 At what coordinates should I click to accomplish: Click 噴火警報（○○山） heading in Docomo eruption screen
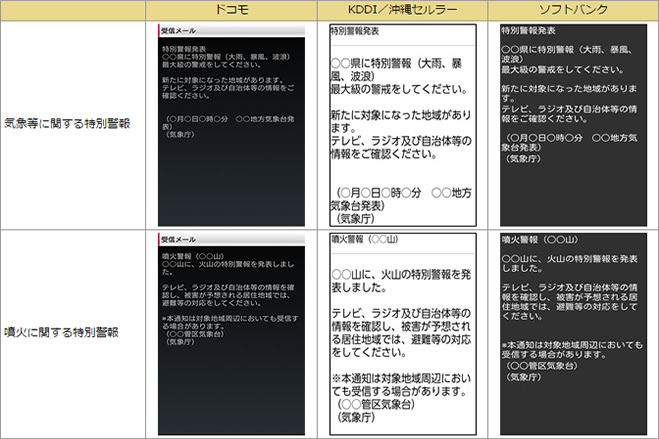pyautogui.click(x=193, y=256)
